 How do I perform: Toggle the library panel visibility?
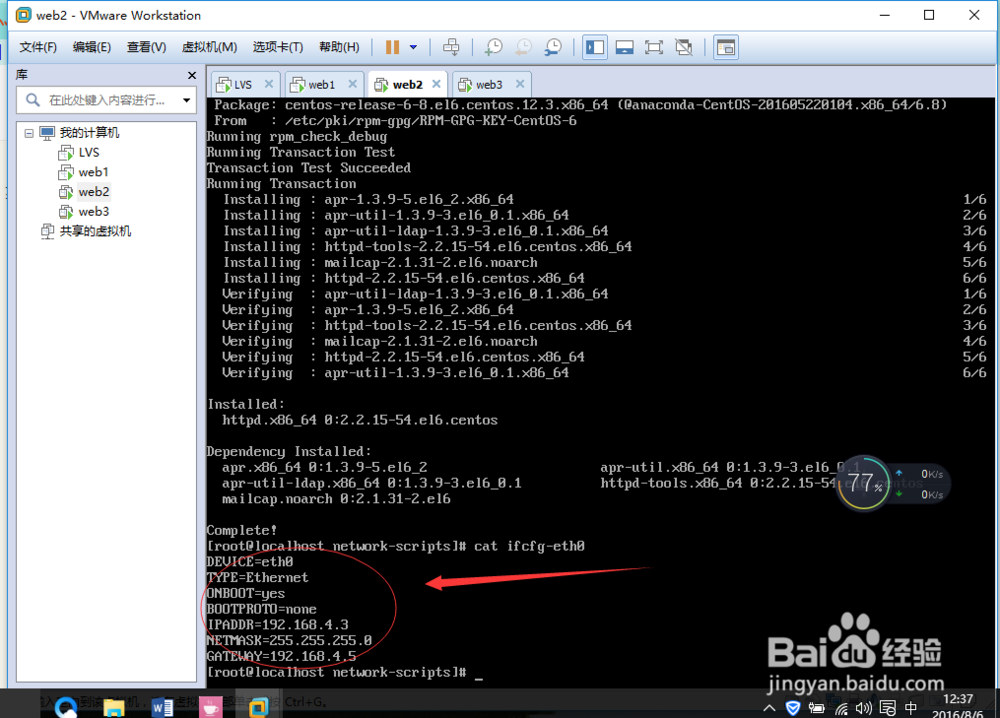point(597,47)
